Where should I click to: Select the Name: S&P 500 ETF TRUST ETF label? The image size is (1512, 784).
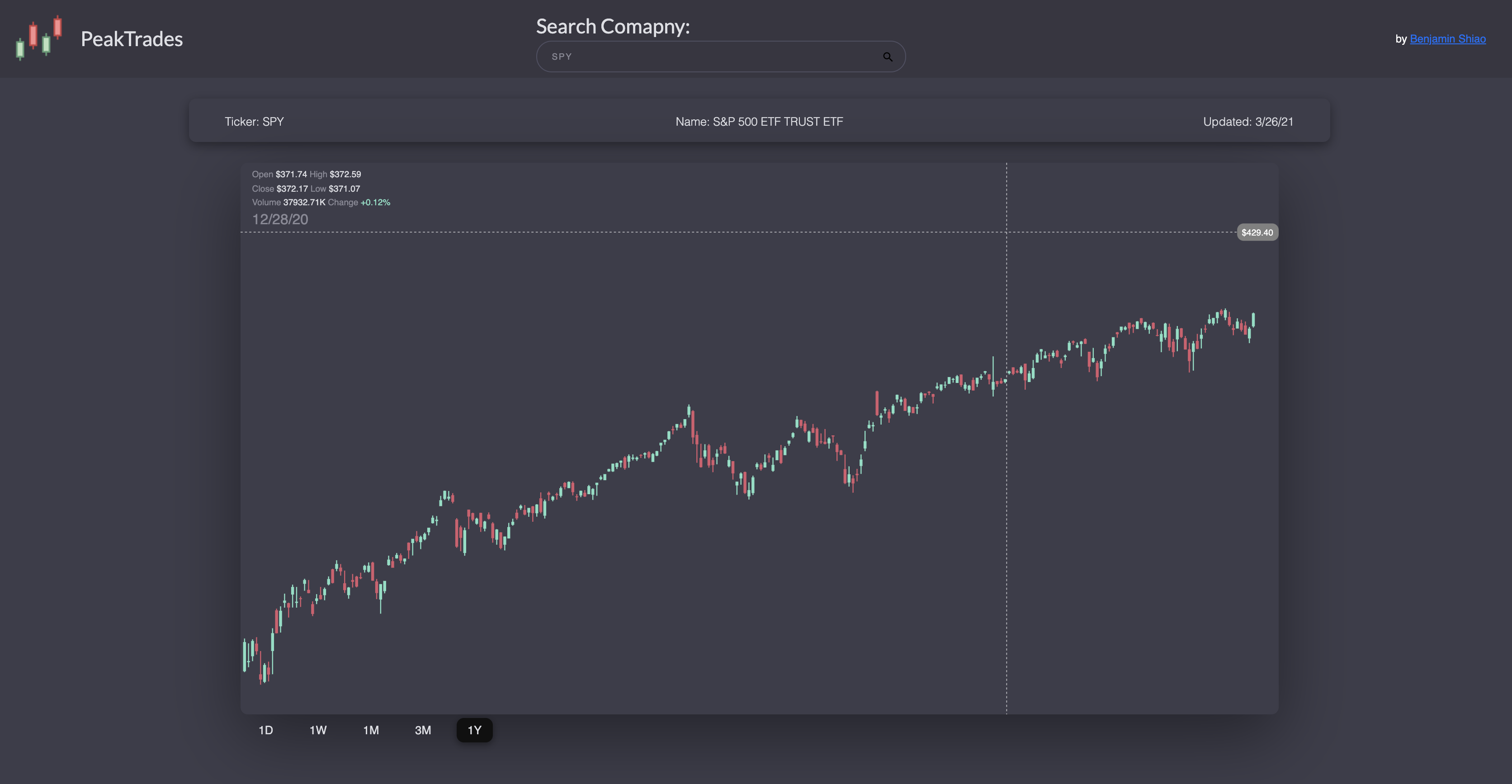[x=759, y=122]
